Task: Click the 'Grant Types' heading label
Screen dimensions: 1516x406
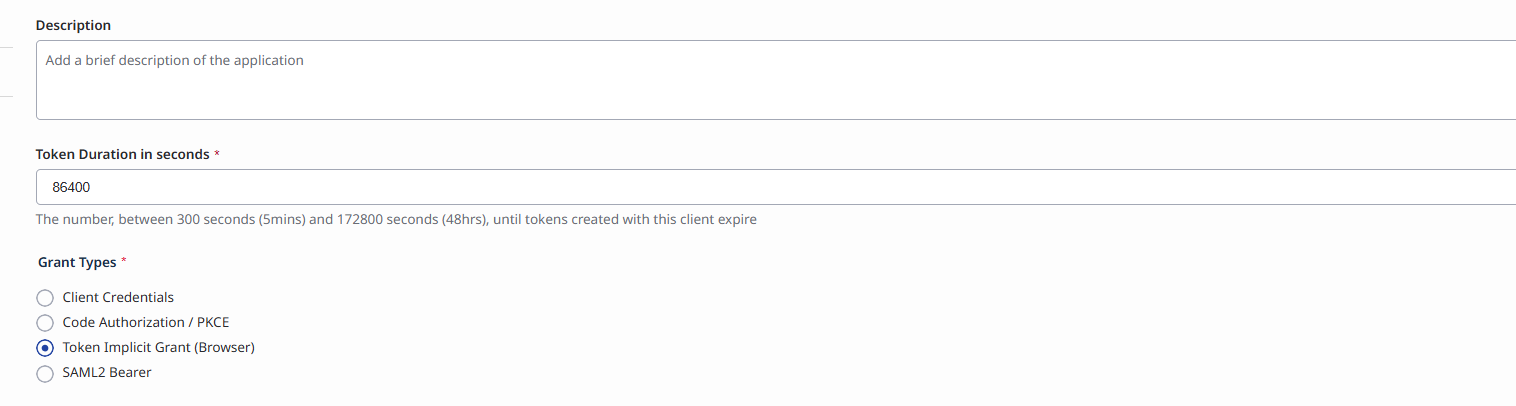Action: tap(77, 263)
